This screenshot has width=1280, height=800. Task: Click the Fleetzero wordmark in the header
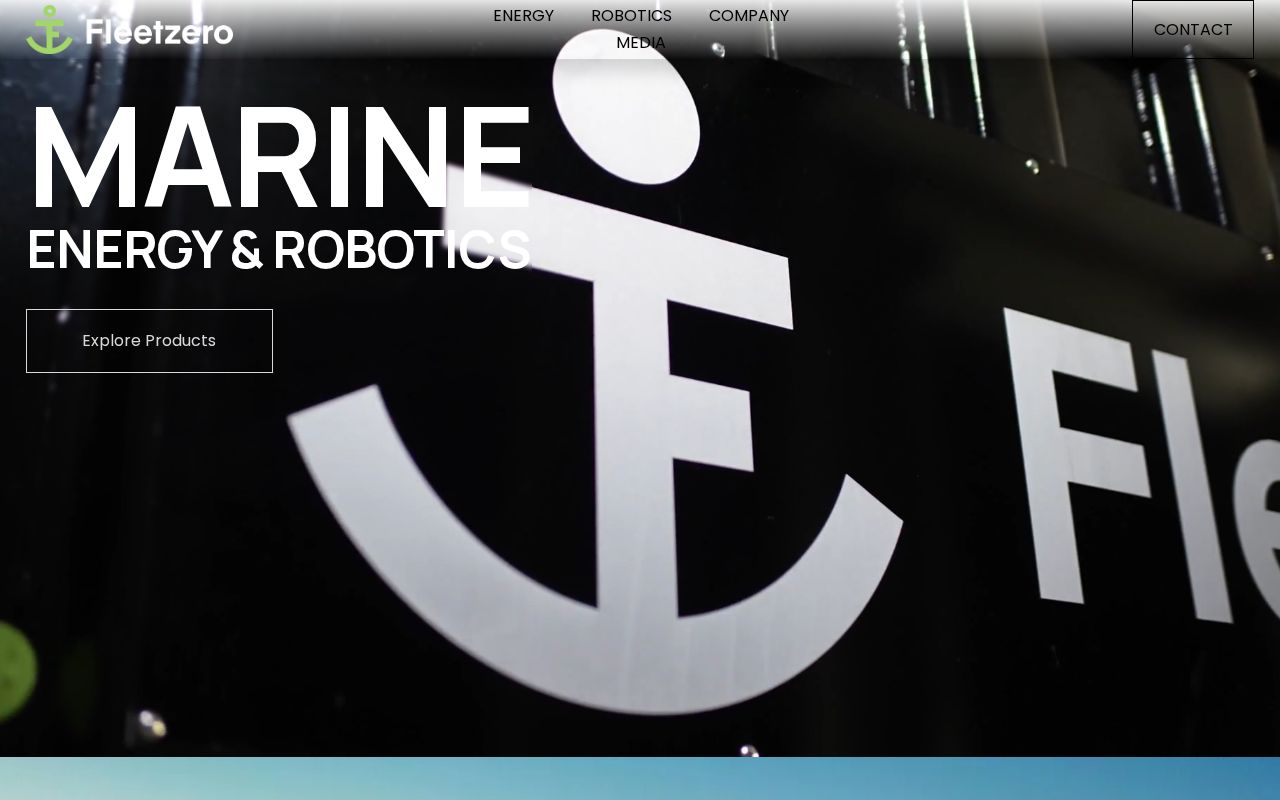(x=159, y=32)
